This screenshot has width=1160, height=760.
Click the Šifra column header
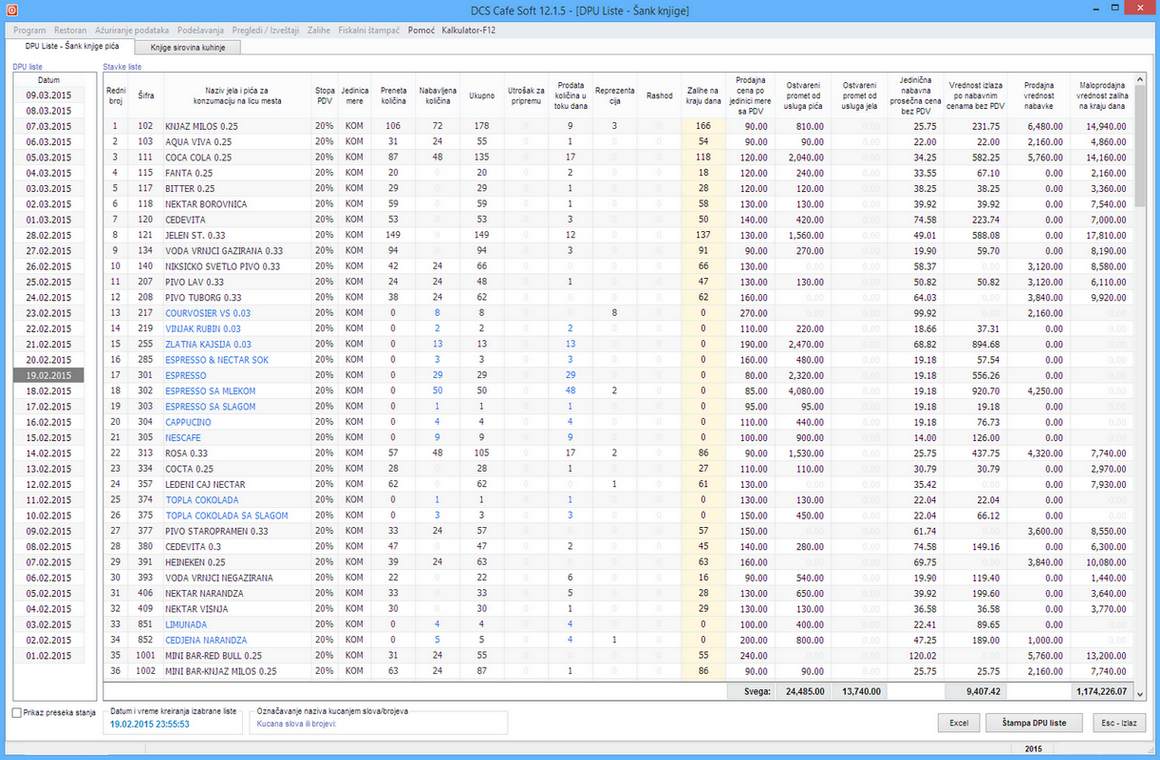pyautogui.click(x=146, y=96)
